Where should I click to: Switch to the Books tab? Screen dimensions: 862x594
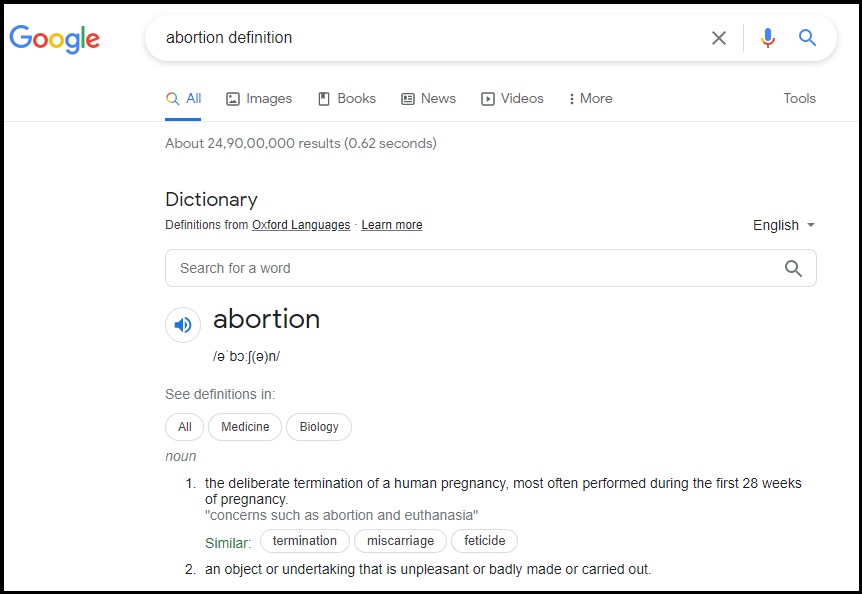[347, 98]
